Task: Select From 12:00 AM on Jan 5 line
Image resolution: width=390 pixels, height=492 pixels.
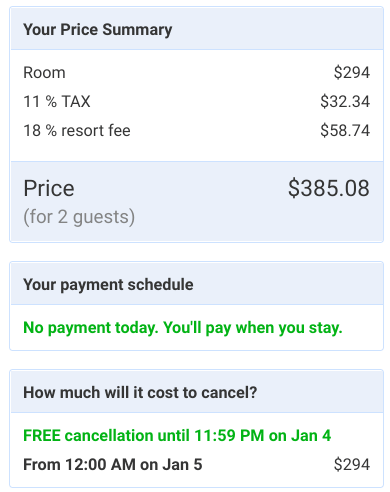Action: pyautogui.click(x=113, y=464)
